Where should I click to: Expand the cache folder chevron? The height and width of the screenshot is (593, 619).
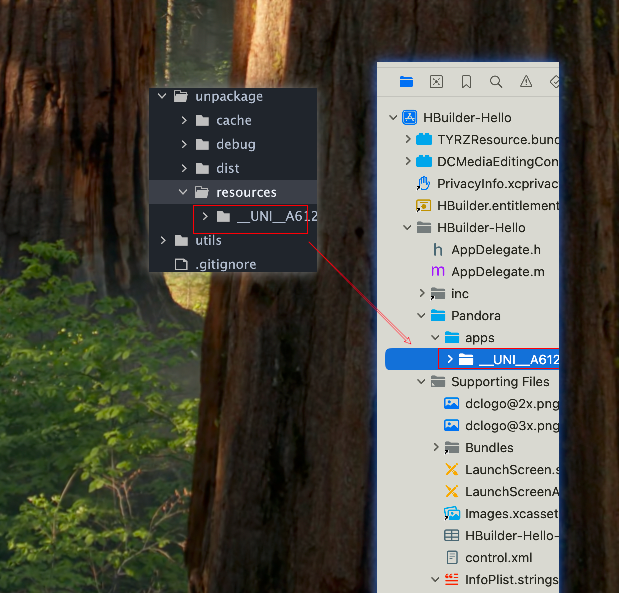pos(184,121)
